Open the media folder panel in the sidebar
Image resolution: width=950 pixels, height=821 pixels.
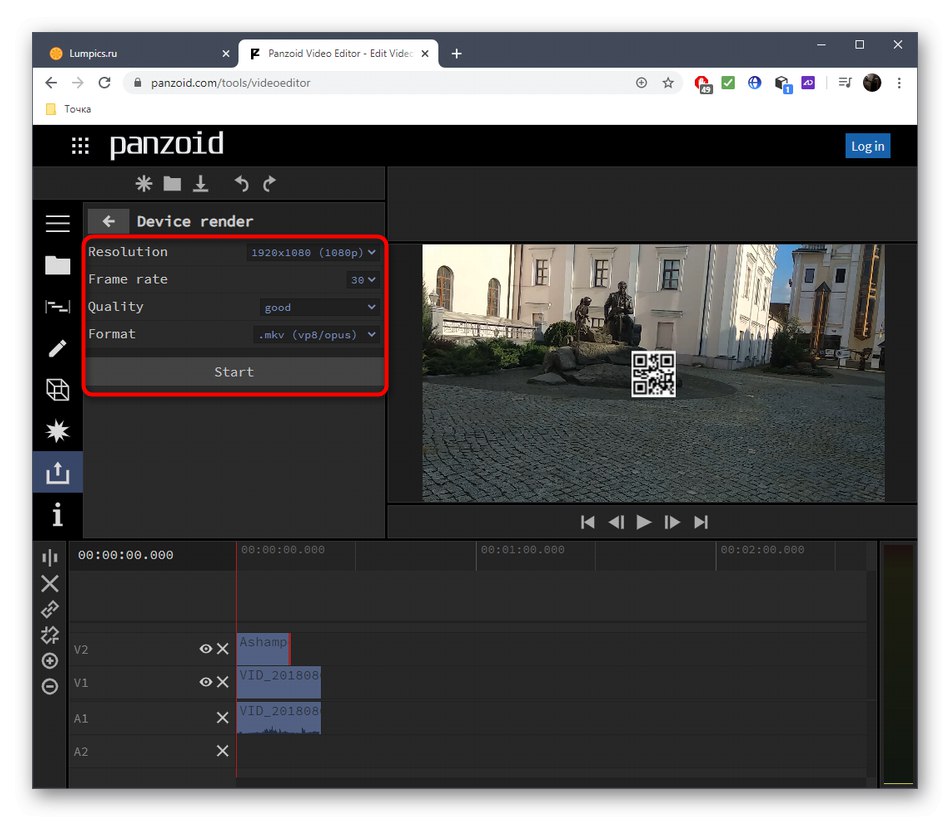57,265
